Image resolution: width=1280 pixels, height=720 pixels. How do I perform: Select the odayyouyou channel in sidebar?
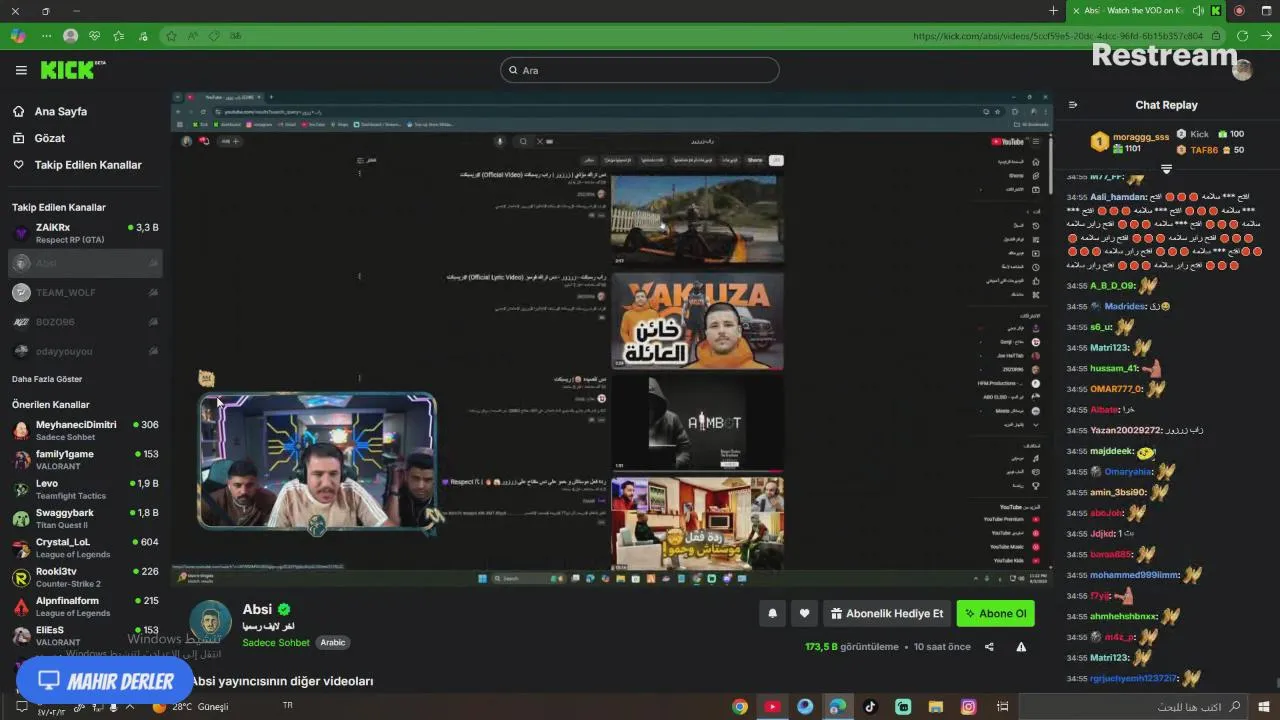pos(85,351)
